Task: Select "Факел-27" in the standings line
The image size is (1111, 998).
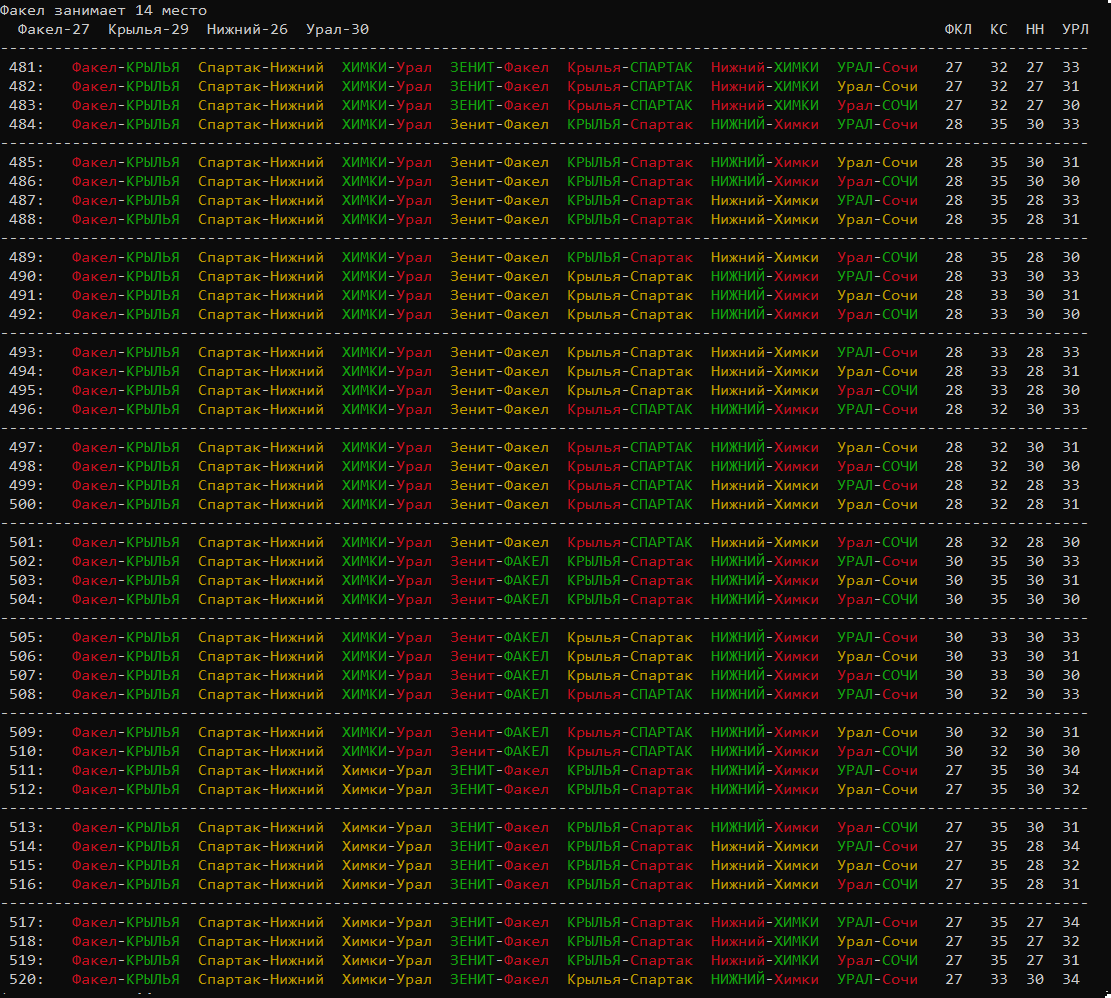Action: click(x=54, y=30)
